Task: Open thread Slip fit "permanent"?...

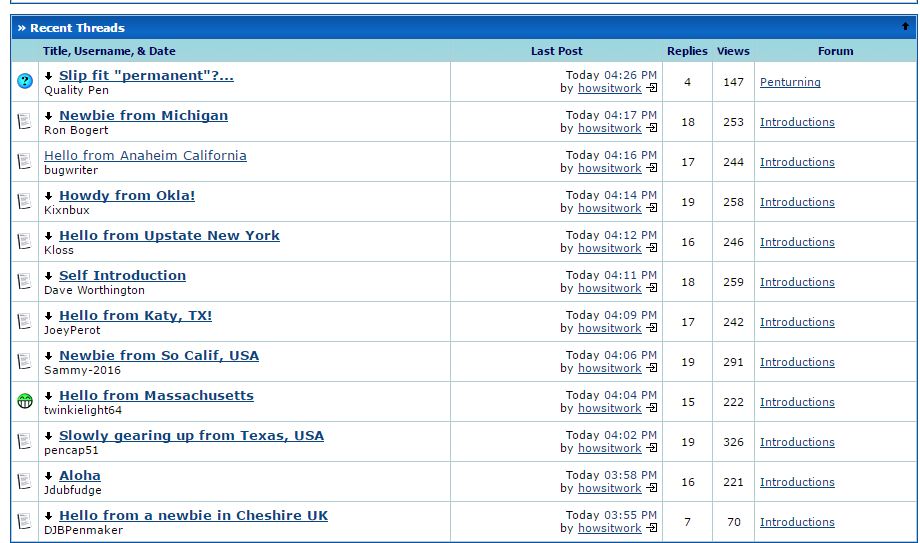Action: click(x=146, y=76)
